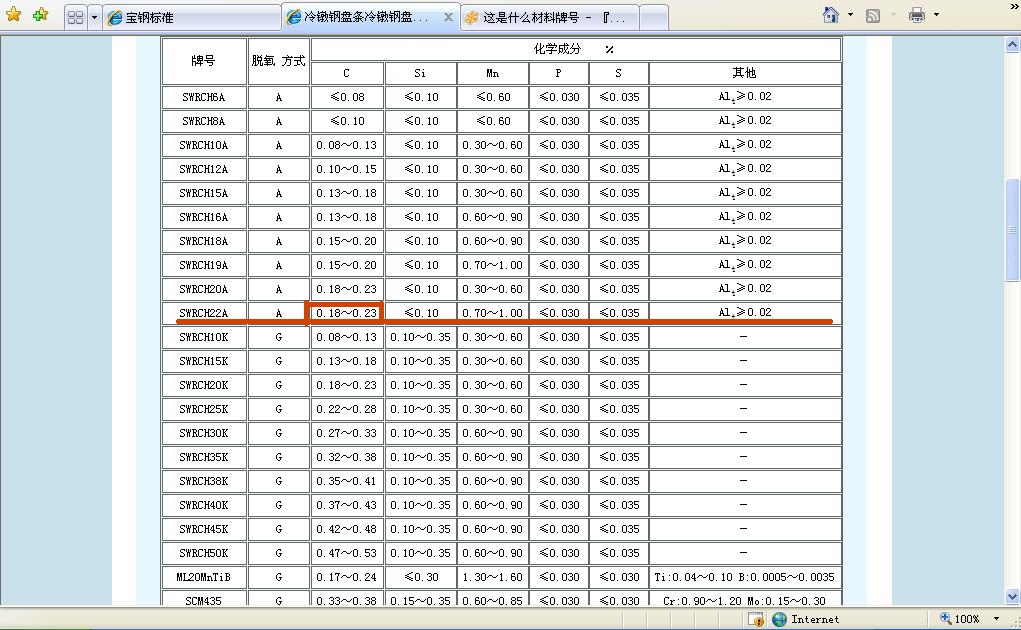
Task: Click the SWRCH15K grade cell
Action: point(204,361)
